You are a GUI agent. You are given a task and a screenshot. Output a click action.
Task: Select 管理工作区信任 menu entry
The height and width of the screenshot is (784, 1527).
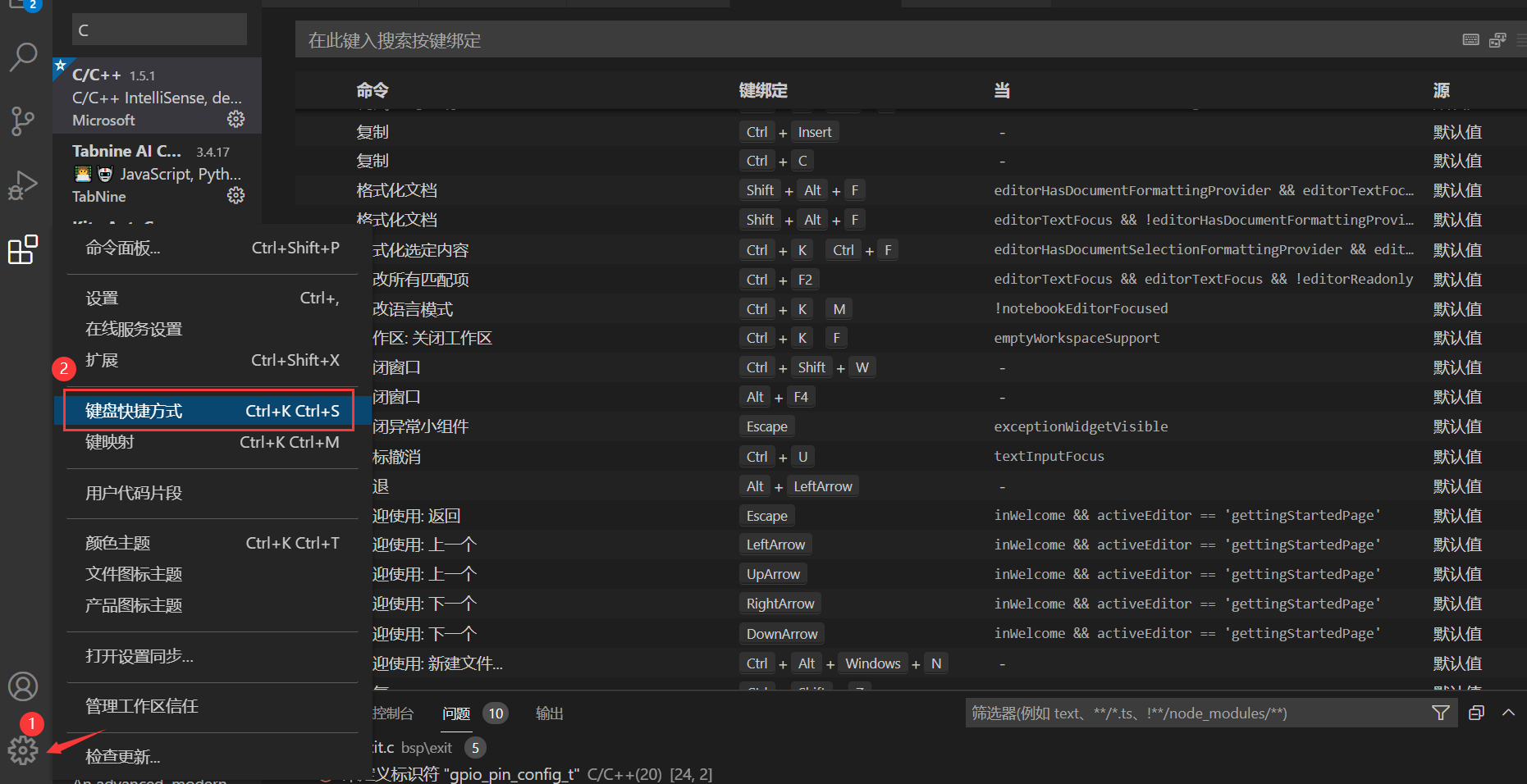click(x=213, y=706)
